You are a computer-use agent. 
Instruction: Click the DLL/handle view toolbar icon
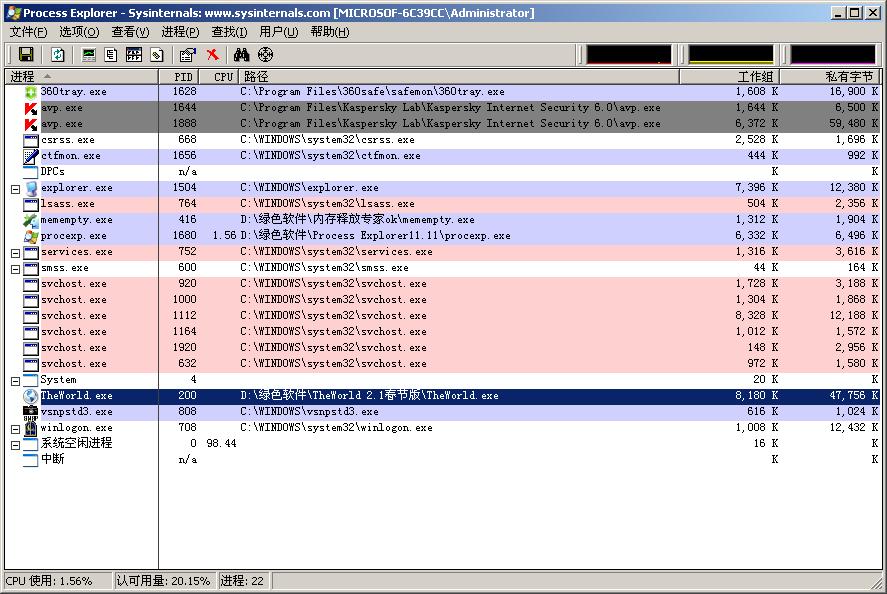157,54
